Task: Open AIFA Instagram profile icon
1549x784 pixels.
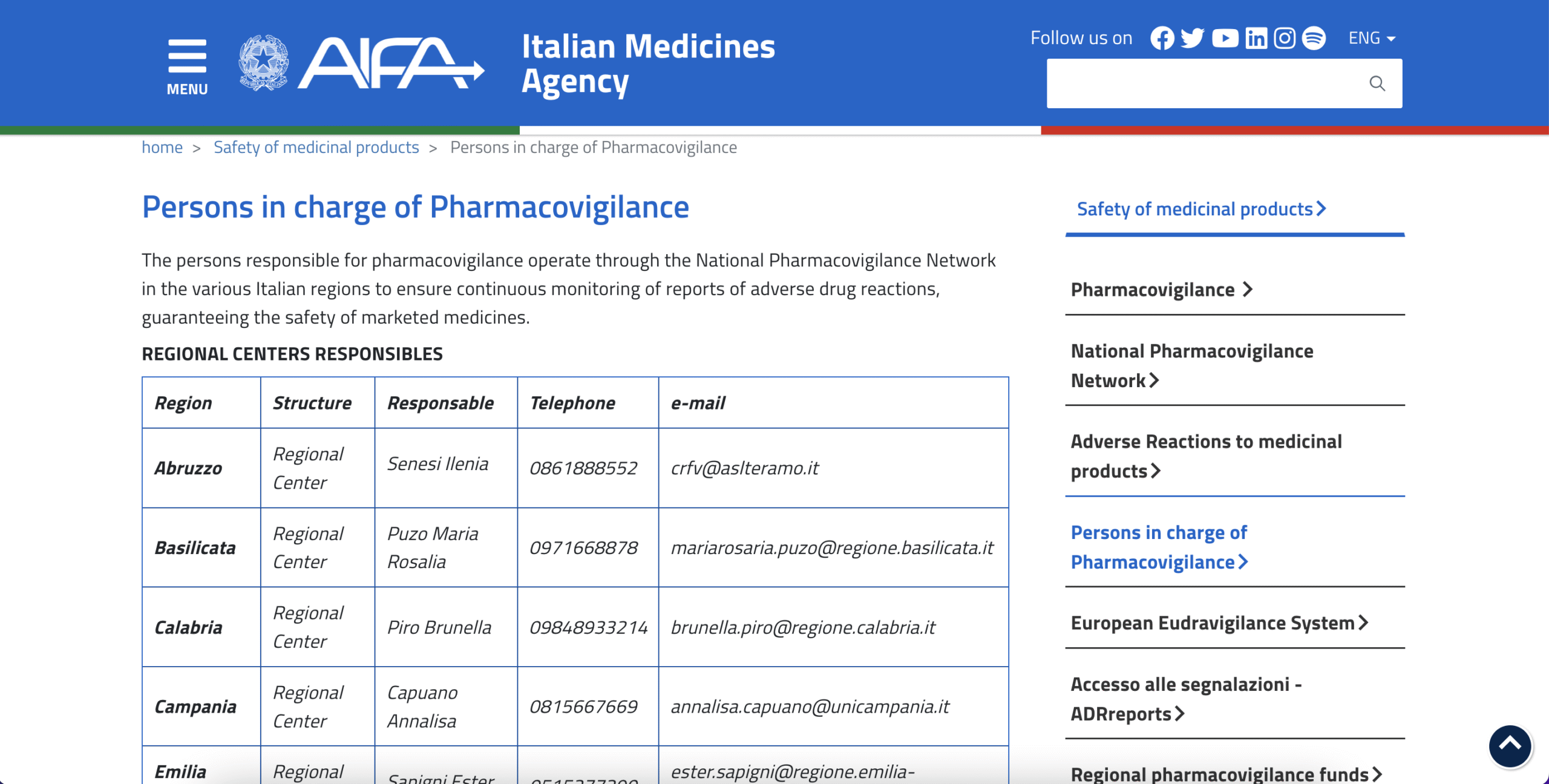Action: tap(1285, 38)
